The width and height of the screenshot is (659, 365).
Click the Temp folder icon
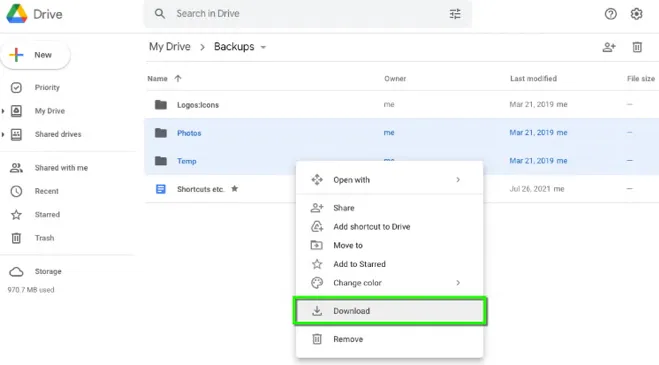pos(161,161)
